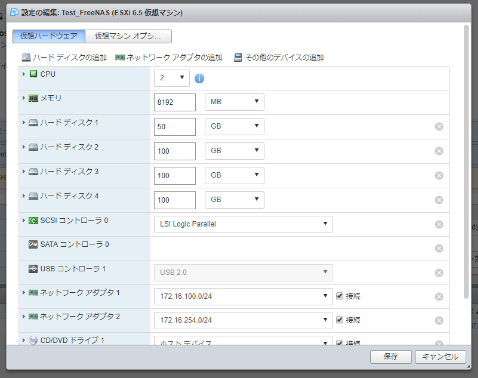Click the other device add icon
Screen dimensions: 478x378
coord(238,58)
